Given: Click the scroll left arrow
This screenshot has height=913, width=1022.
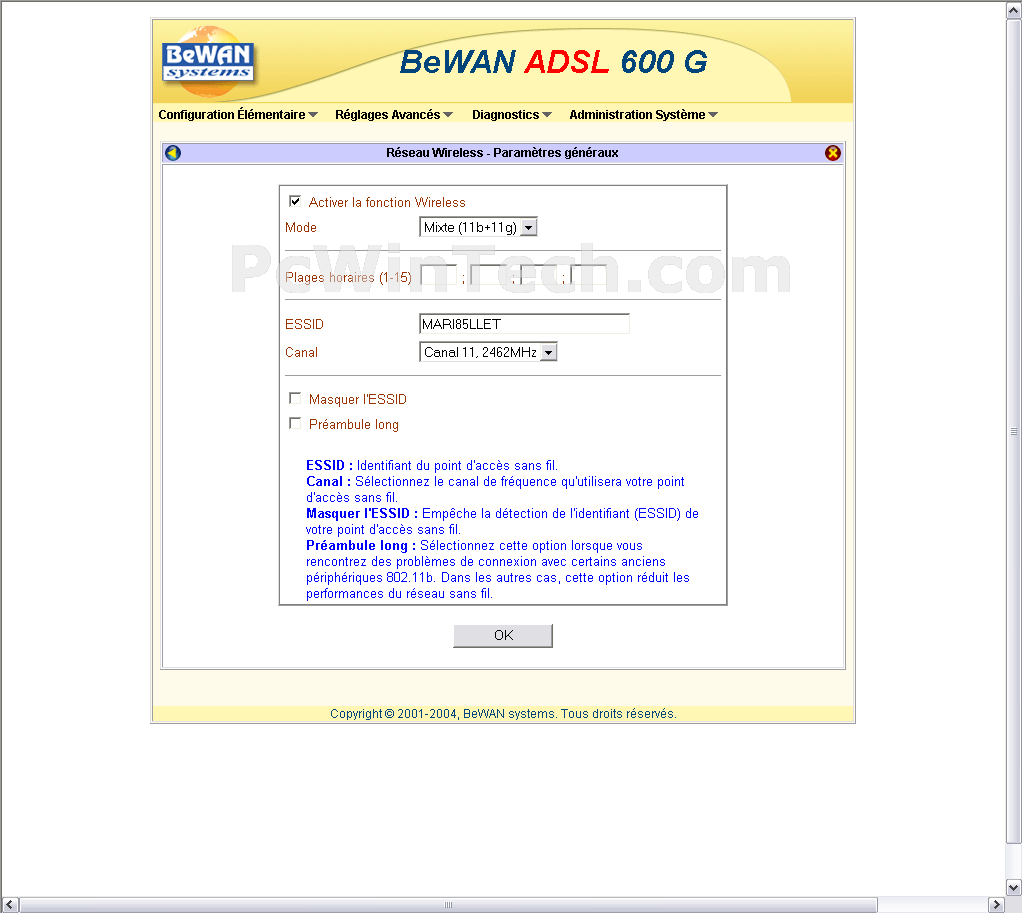Looking at the screenshot, I should pyautogui.click(x=10, y=905).
